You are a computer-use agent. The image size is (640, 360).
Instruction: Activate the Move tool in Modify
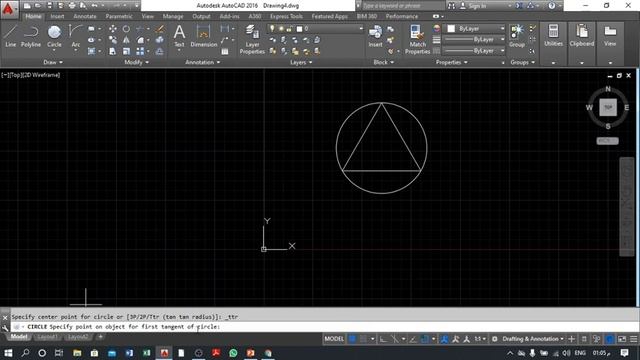coord(113,29)
